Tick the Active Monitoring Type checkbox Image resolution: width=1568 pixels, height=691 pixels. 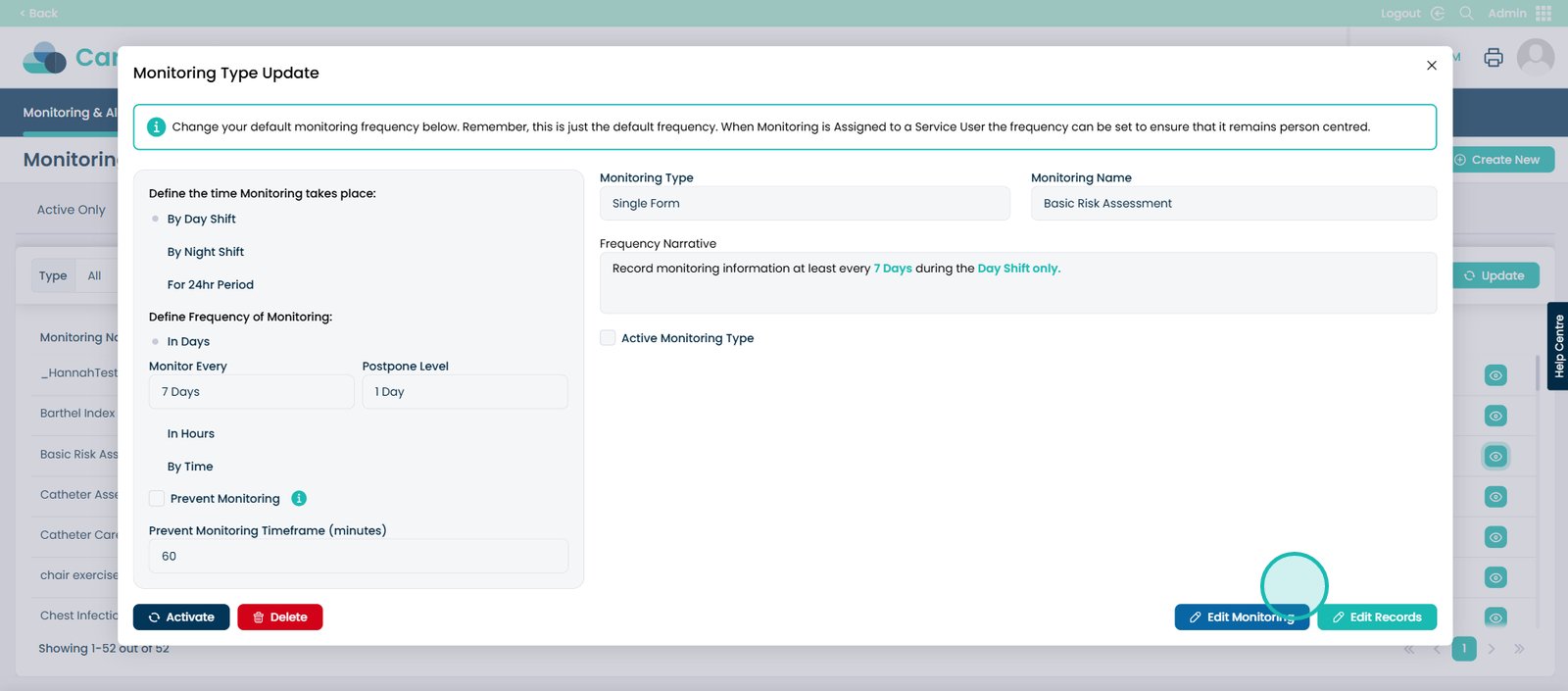point(608,338)
